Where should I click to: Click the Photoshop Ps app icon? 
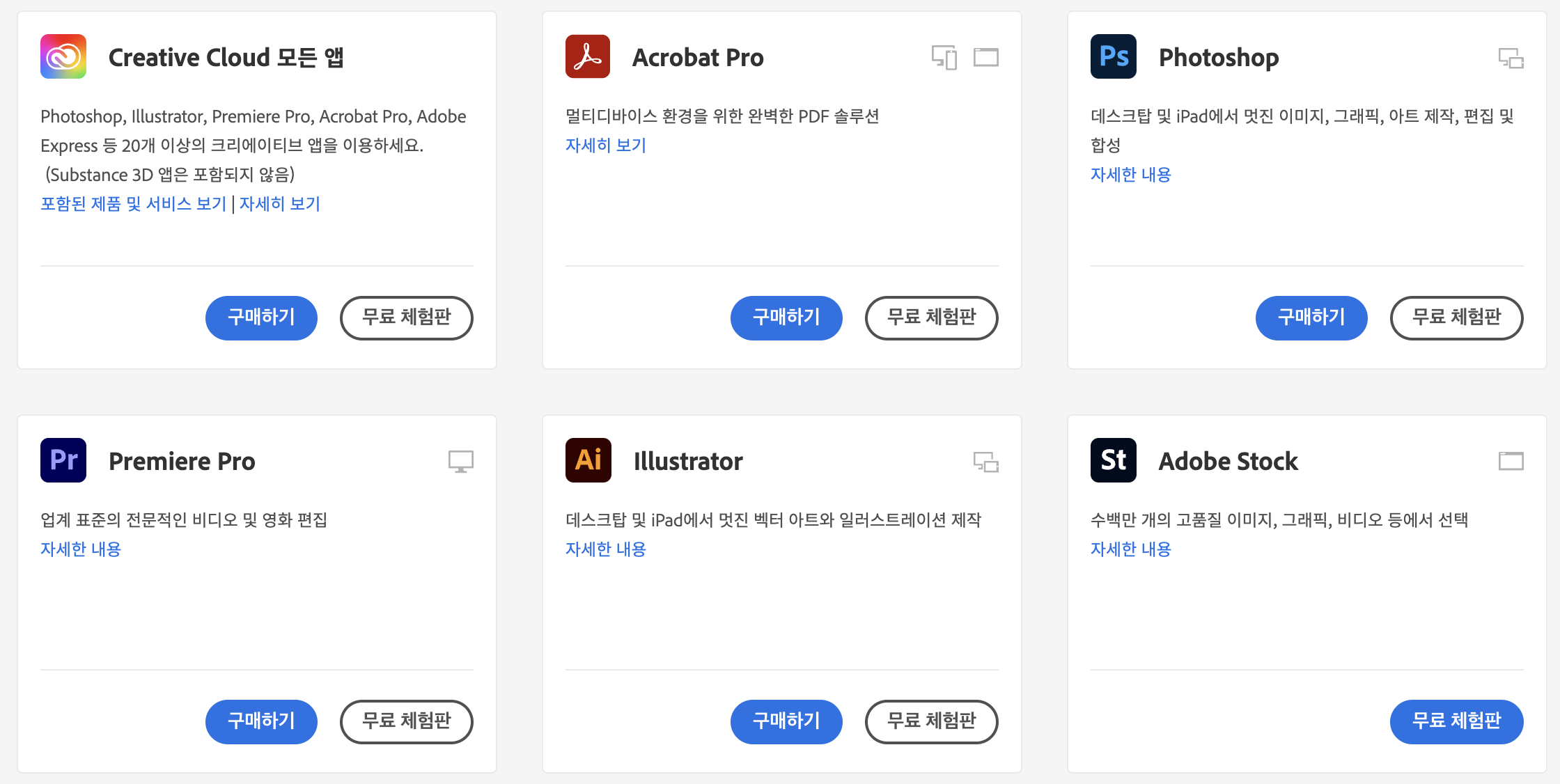tap(1113, 56)
